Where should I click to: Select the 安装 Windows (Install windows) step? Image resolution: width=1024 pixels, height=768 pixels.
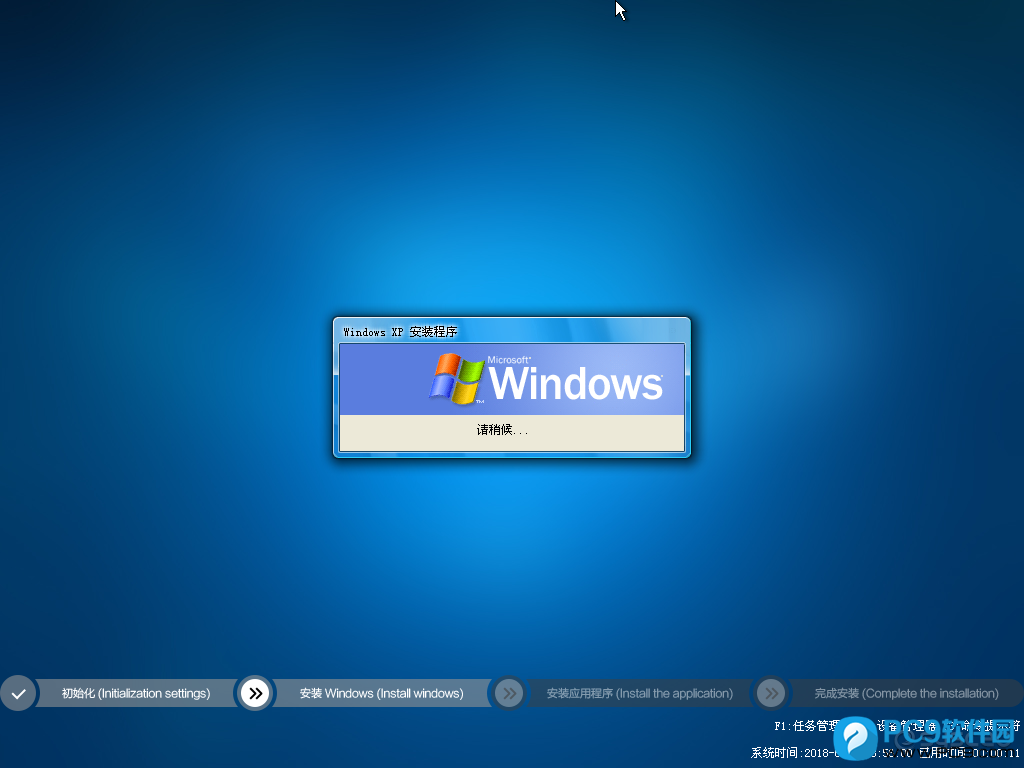point(381,694)
